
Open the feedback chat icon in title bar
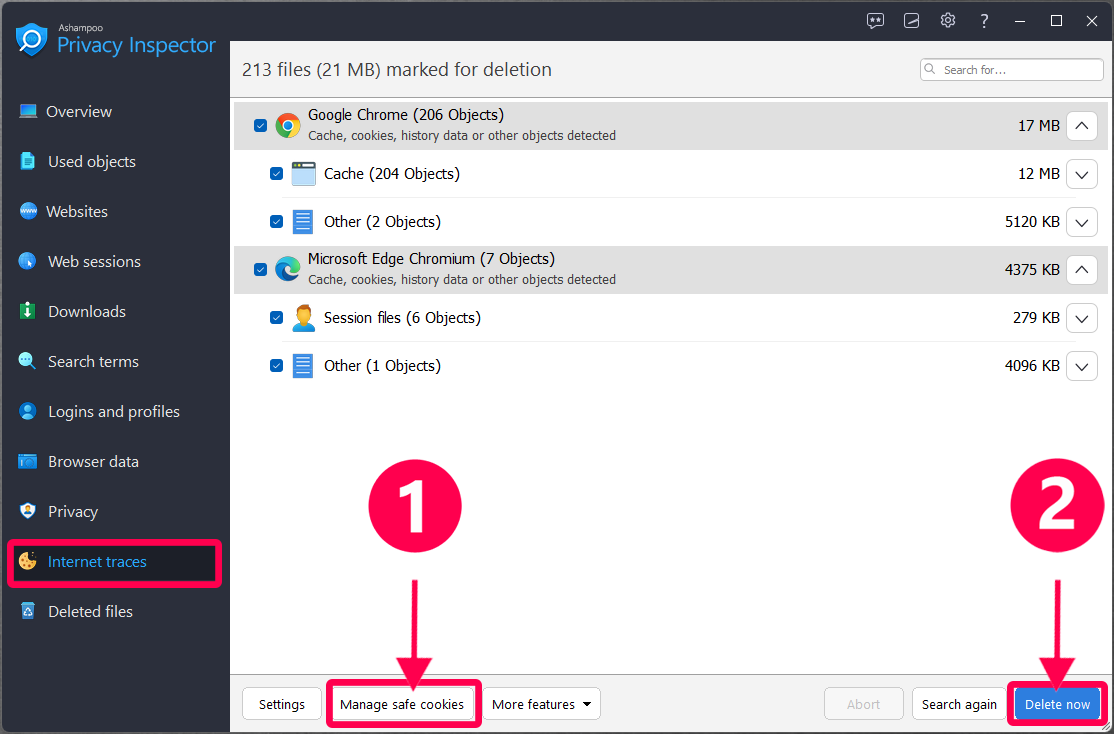pos(875,21)
